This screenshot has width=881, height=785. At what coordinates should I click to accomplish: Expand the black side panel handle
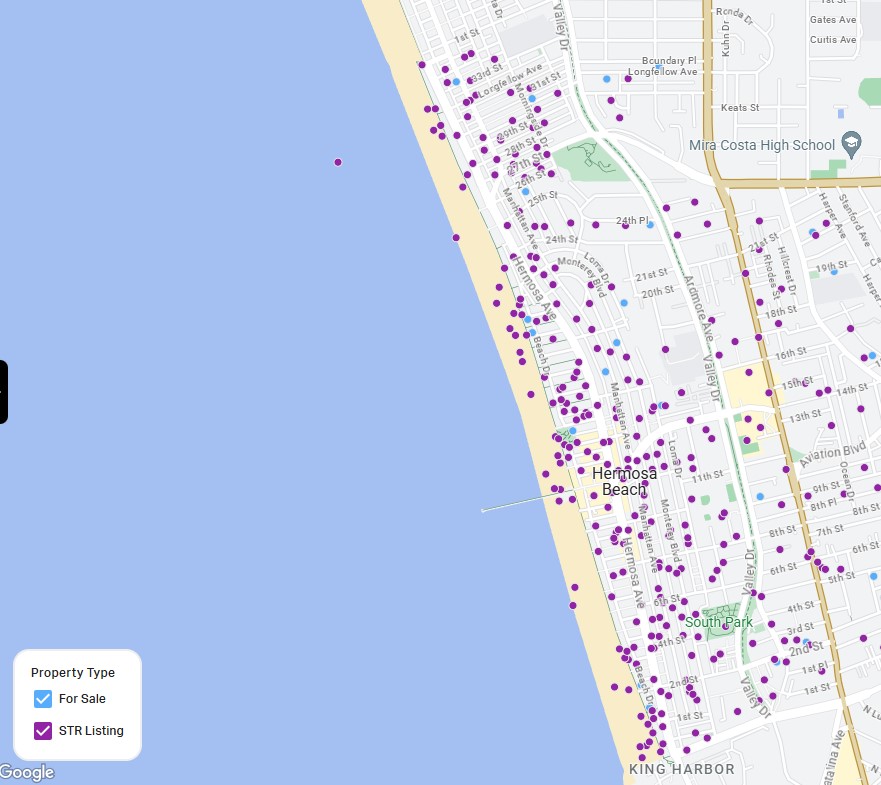(3, 392)
